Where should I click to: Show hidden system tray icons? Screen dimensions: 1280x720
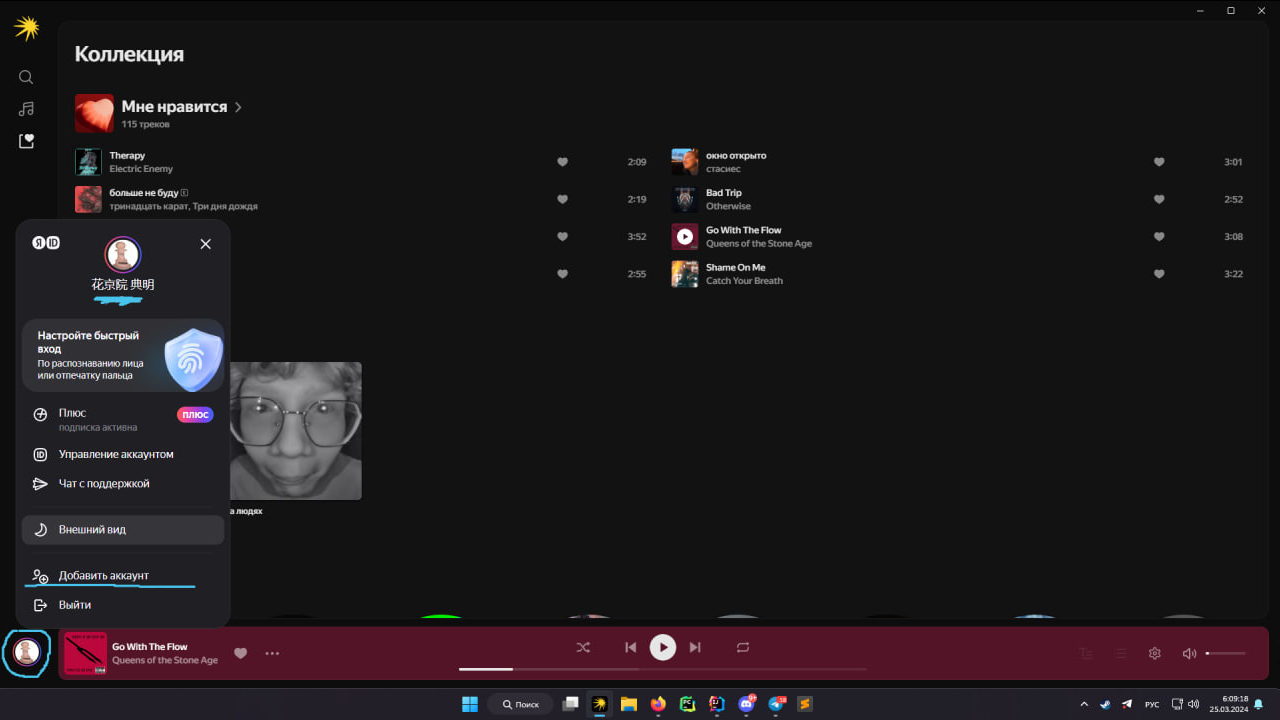(x=1084, y=704)
